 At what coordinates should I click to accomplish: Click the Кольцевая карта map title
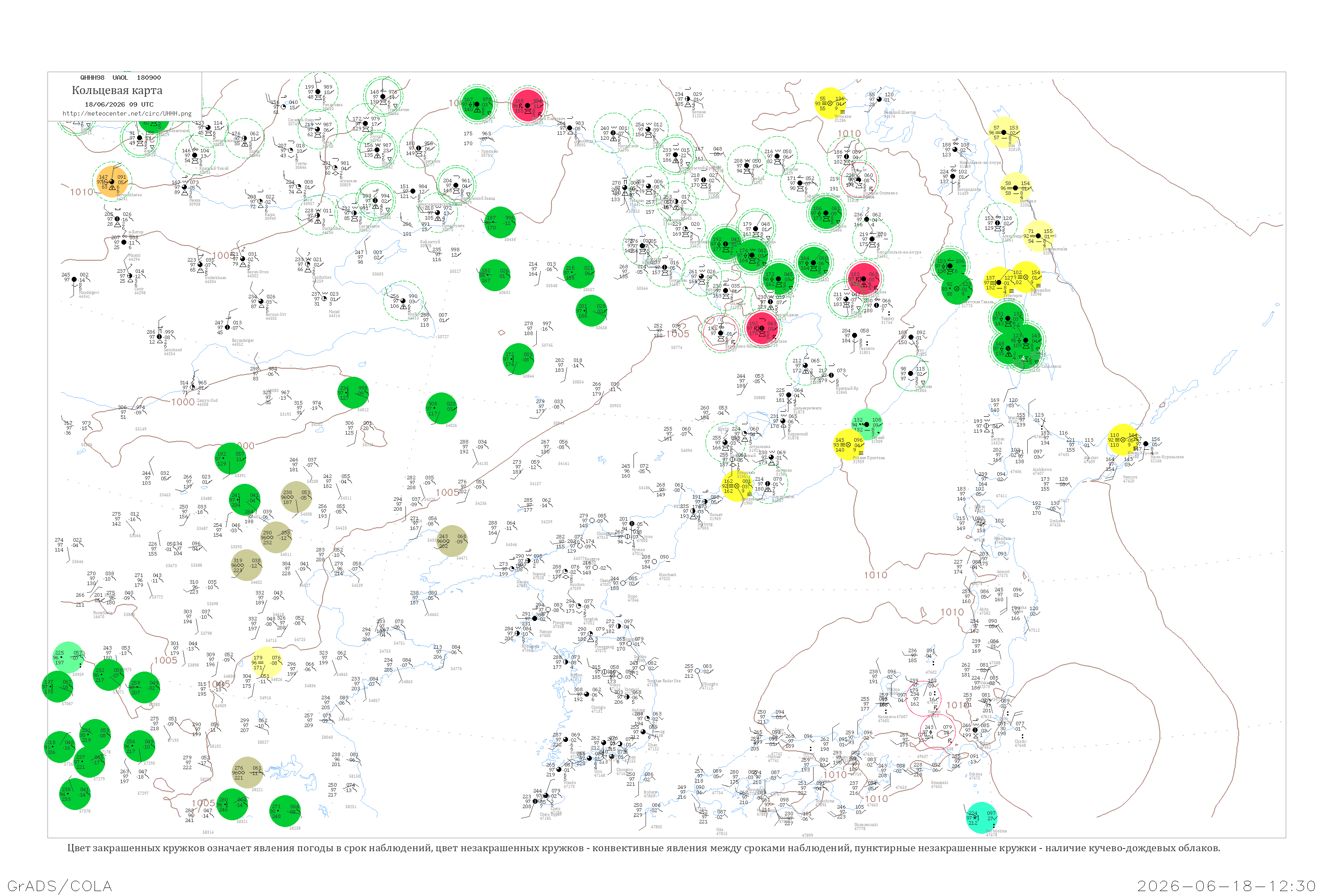(117, 90)
